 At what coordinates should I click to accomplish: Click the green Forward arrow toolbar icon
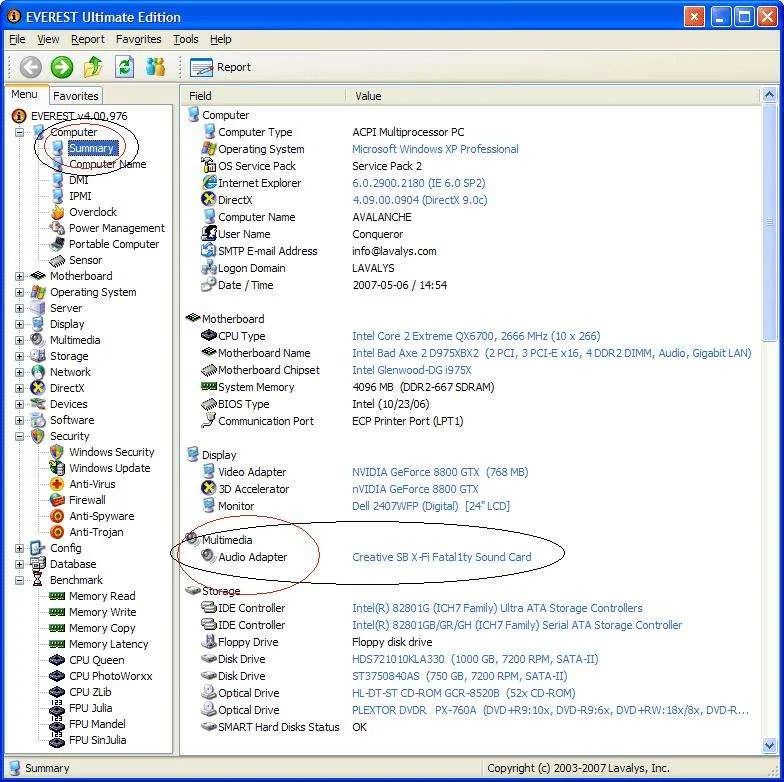(62, 67)
